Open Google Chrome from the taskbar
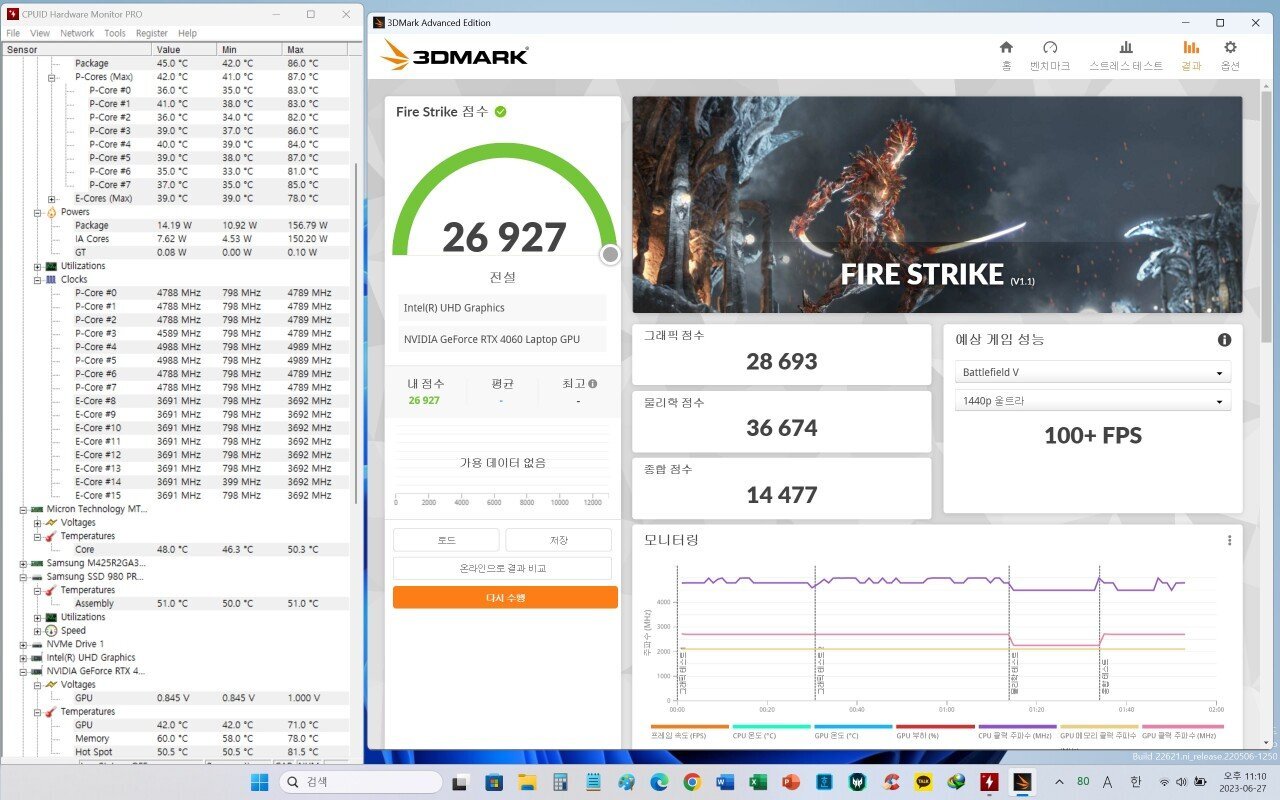The width and height of the screenshot is (1280, 800). click(692, 782)
